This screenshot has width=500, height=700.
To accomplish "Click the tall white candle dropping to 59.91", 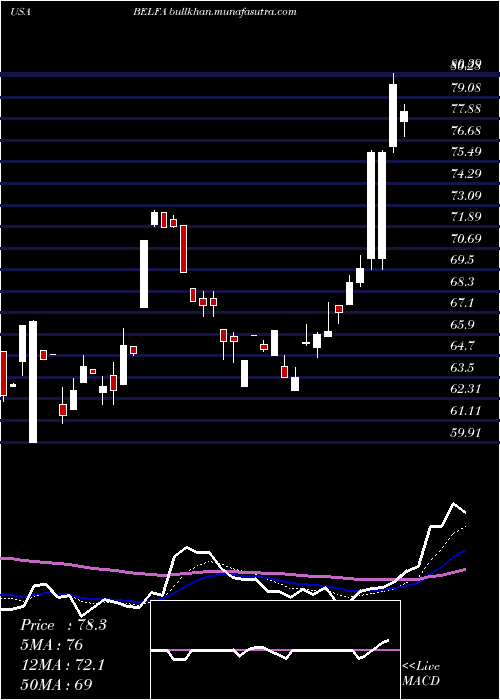I will [x=33, y=382].
